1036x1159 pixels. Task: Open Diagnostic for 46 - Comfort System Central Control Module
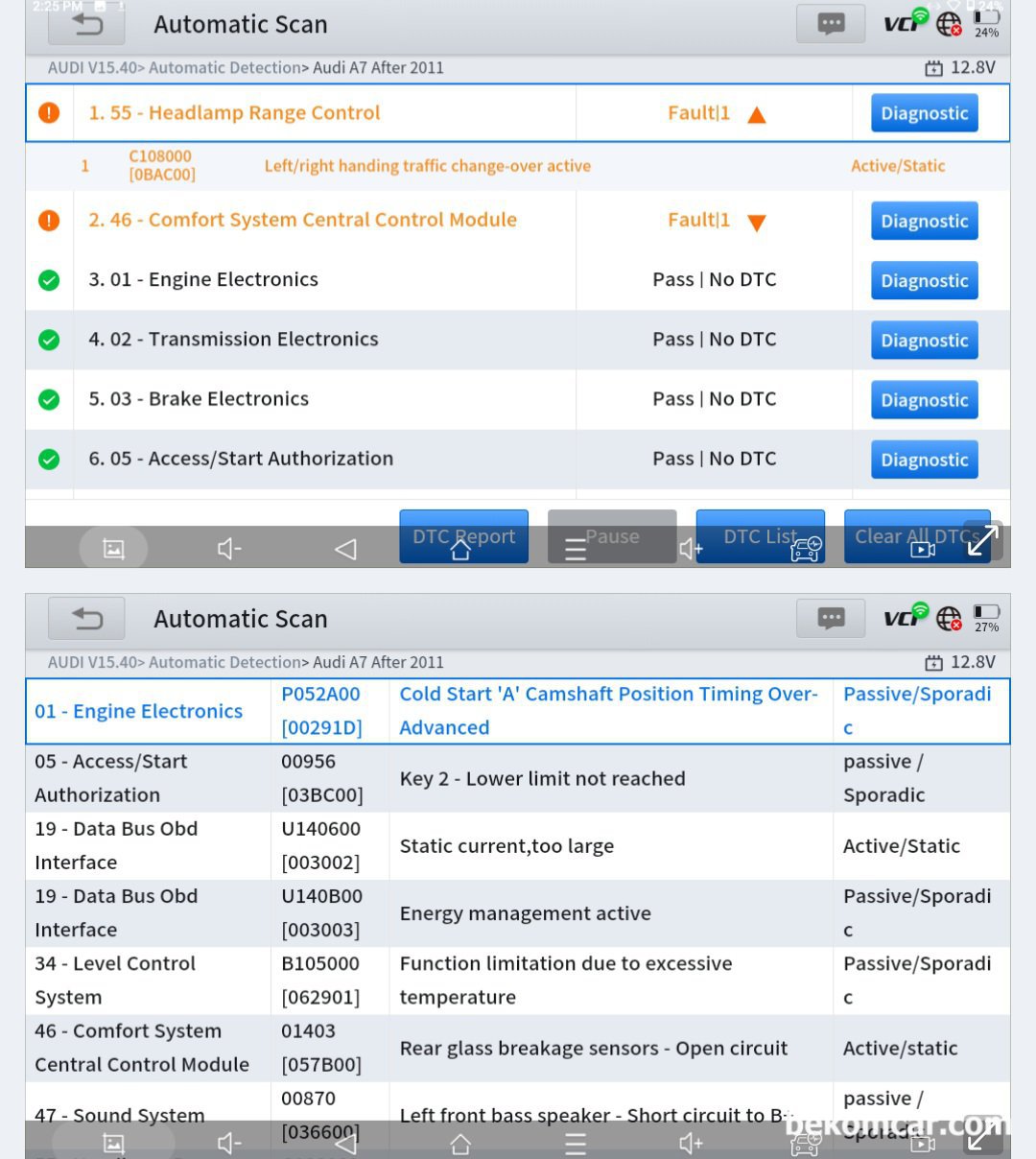pyautogui.click(x=925, y=221)
